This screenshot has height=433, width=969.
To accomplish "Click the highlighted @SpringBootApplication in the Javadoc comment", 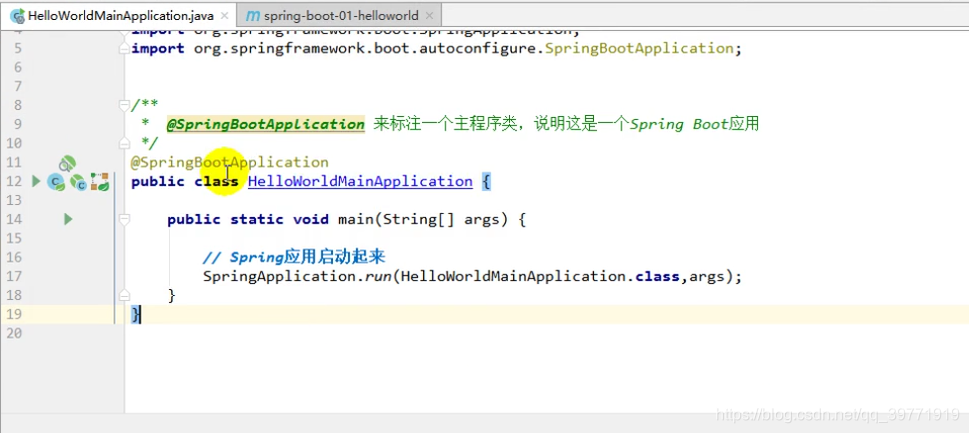I will 266,124.
